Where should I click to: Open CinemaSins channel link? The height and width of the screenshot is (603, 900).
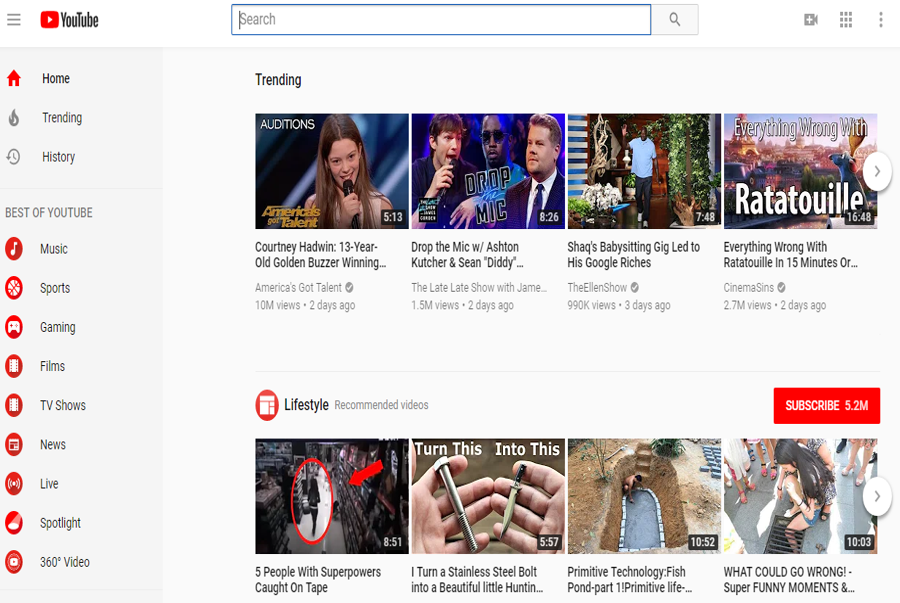tap(748, 287)
